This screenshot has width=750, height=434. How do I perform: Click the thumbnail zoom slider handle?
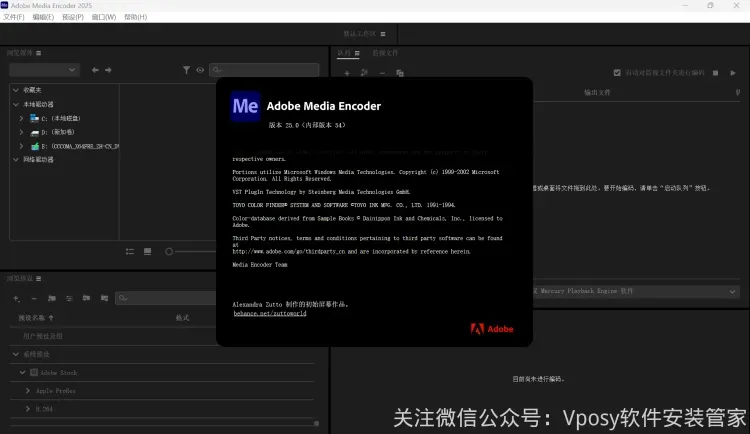tap(169, 252)
